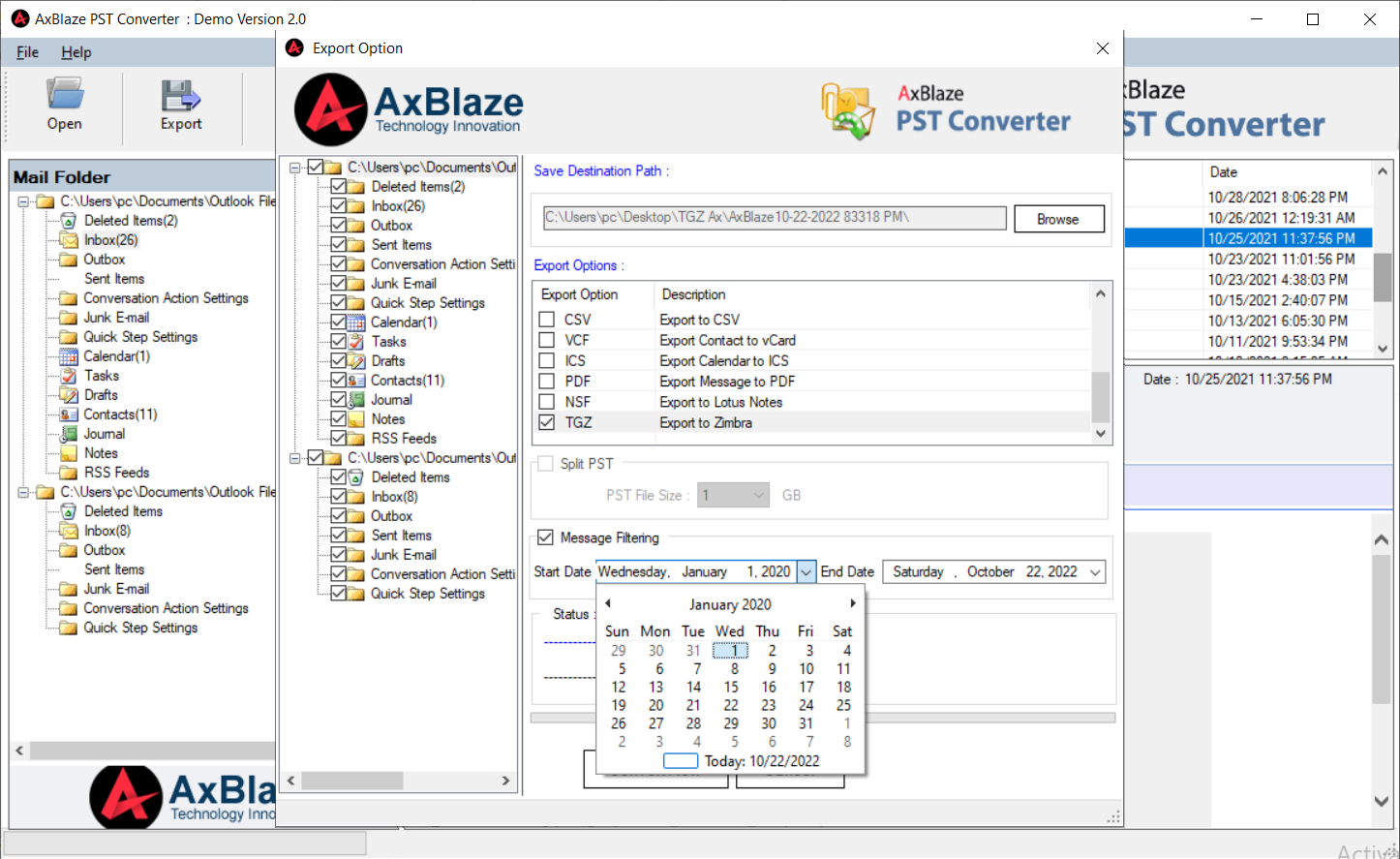This screenshot has width=1400, height=859.
Task: Open the PST File Size combo box
Action: click(733, 495)
